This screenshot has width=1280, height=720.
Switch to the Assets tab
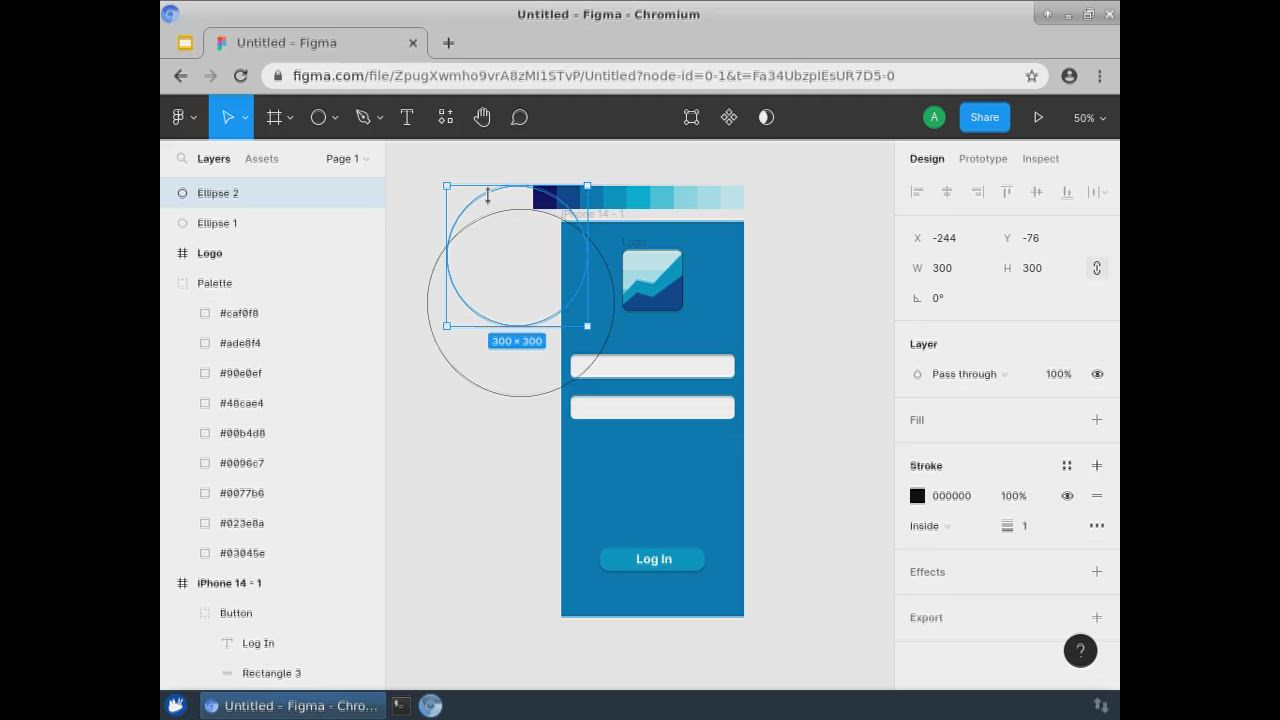[261, 158]
